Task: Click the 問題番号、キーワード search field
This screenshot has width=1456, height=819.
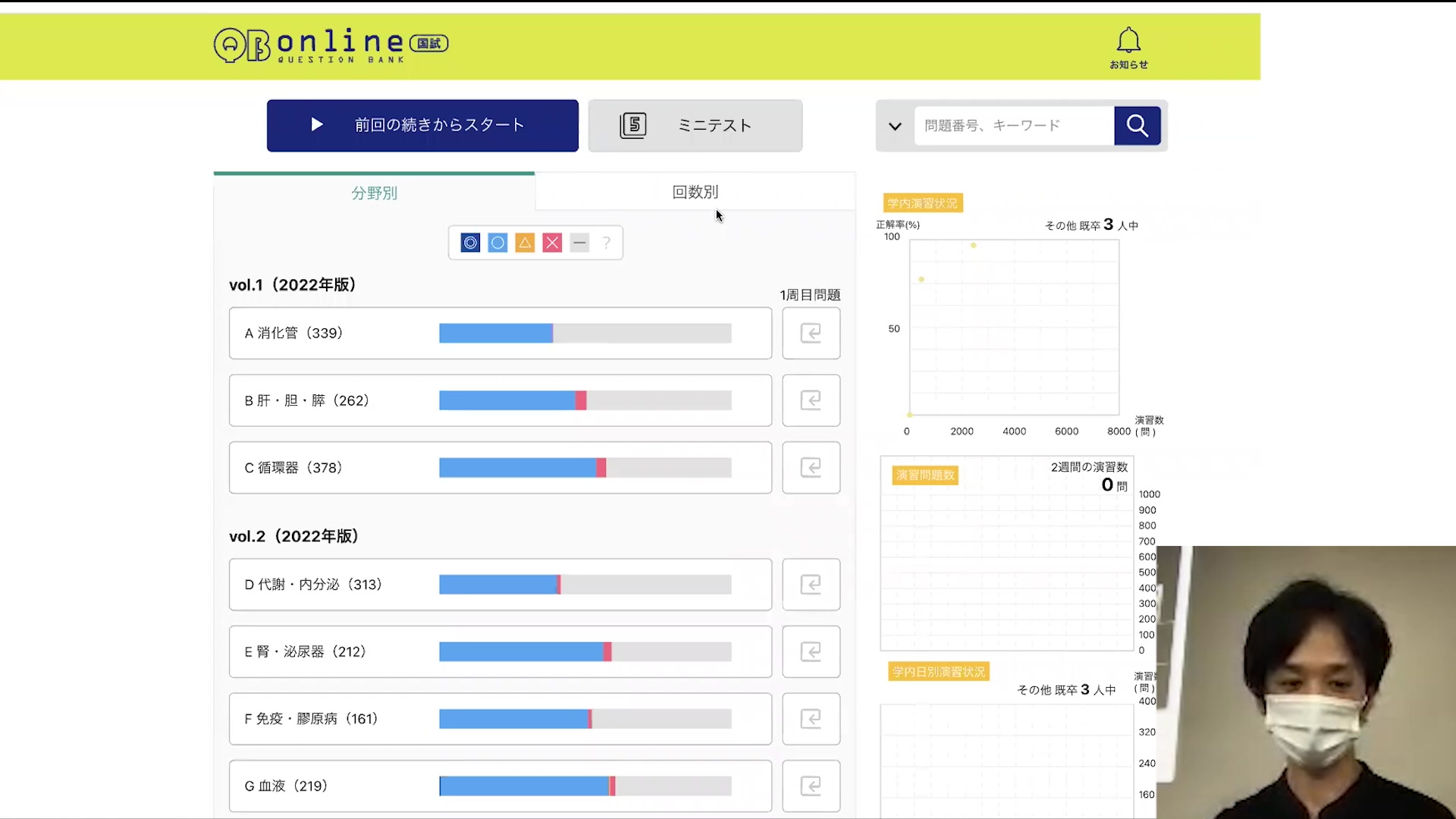Action: [1013, 125]
